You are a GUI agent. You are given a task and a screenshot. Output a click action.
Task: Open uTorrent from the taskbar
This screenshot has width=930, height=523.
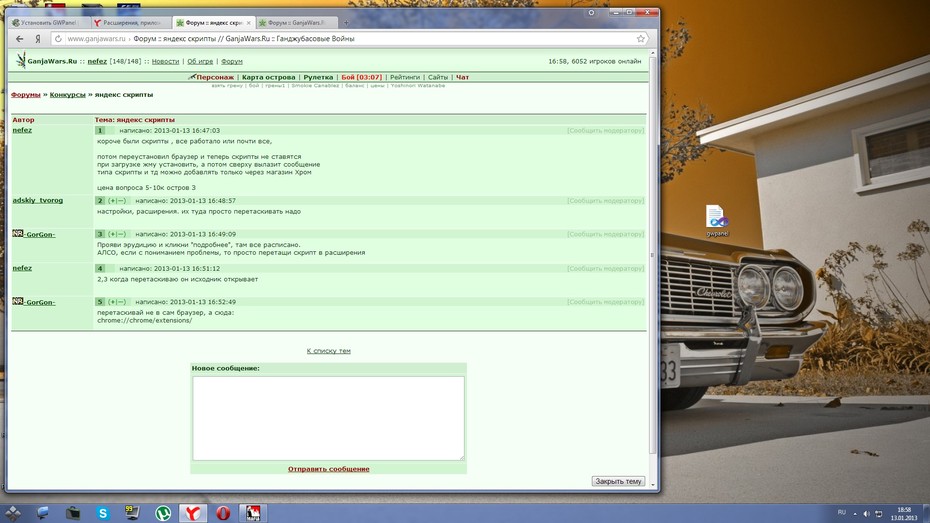[x=163, y=513]
